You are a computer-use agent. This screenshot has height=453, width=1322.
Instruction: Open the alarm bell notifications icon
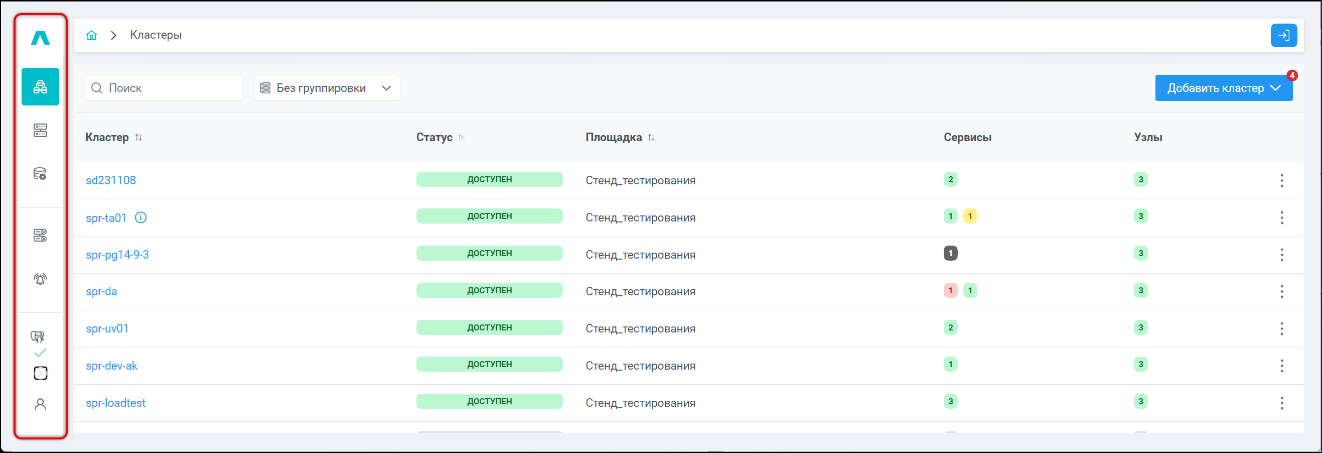pos(40,278)
